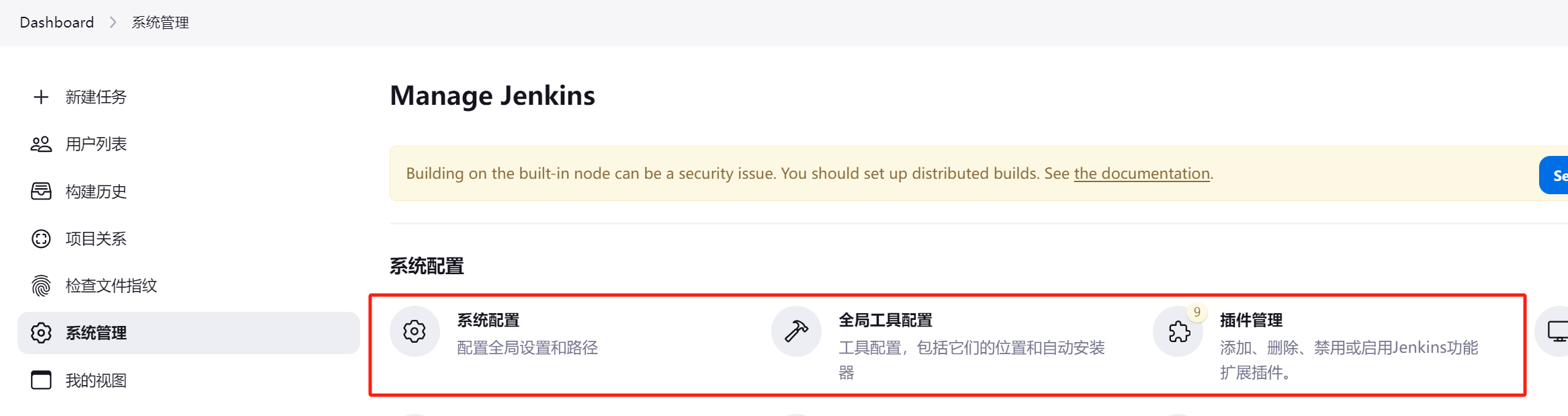Click the plugin update count badge 9
The image size is (1568, 416).
1197,313
